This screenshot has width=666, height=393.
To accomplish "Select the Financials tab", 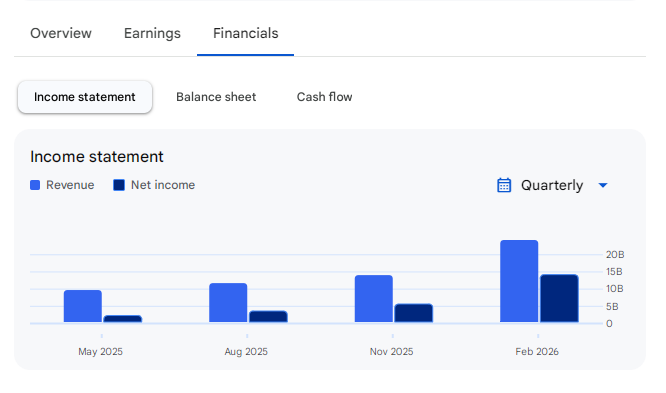I will pos(246,33).
